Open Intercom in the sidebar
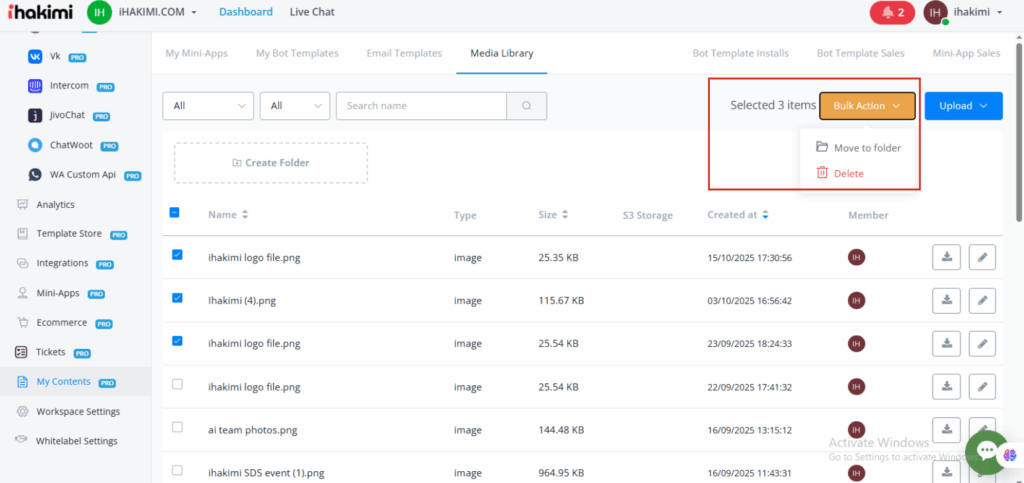Screen dimensions: 1024x483 tap(70, 86)
